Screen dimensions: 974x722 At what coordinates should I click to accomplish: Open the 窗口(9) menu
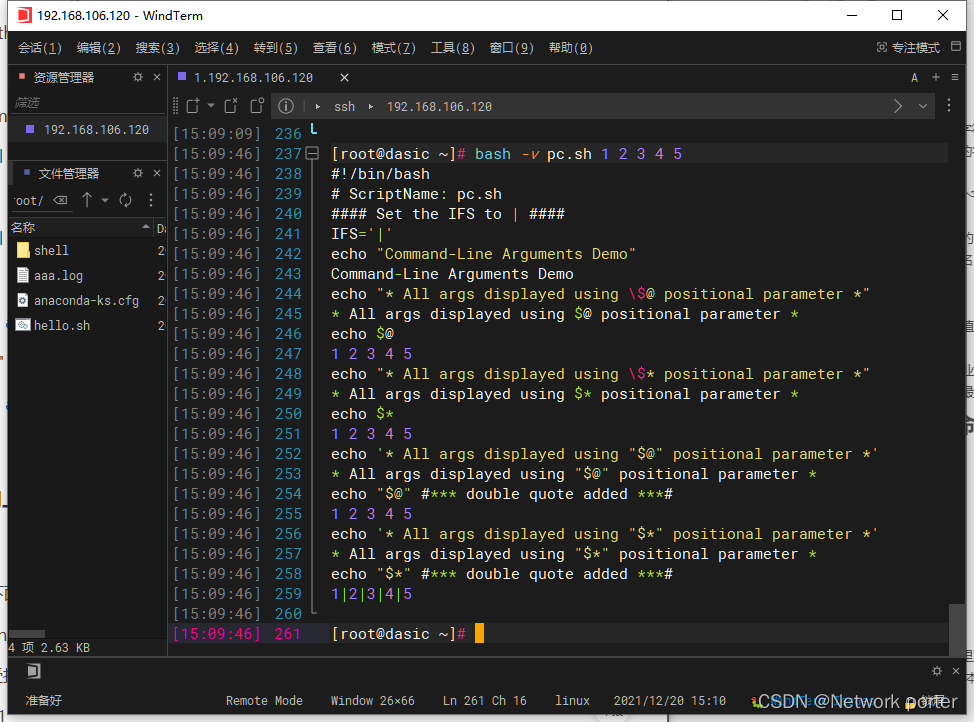pyautogui.click(x=512, y=48)
